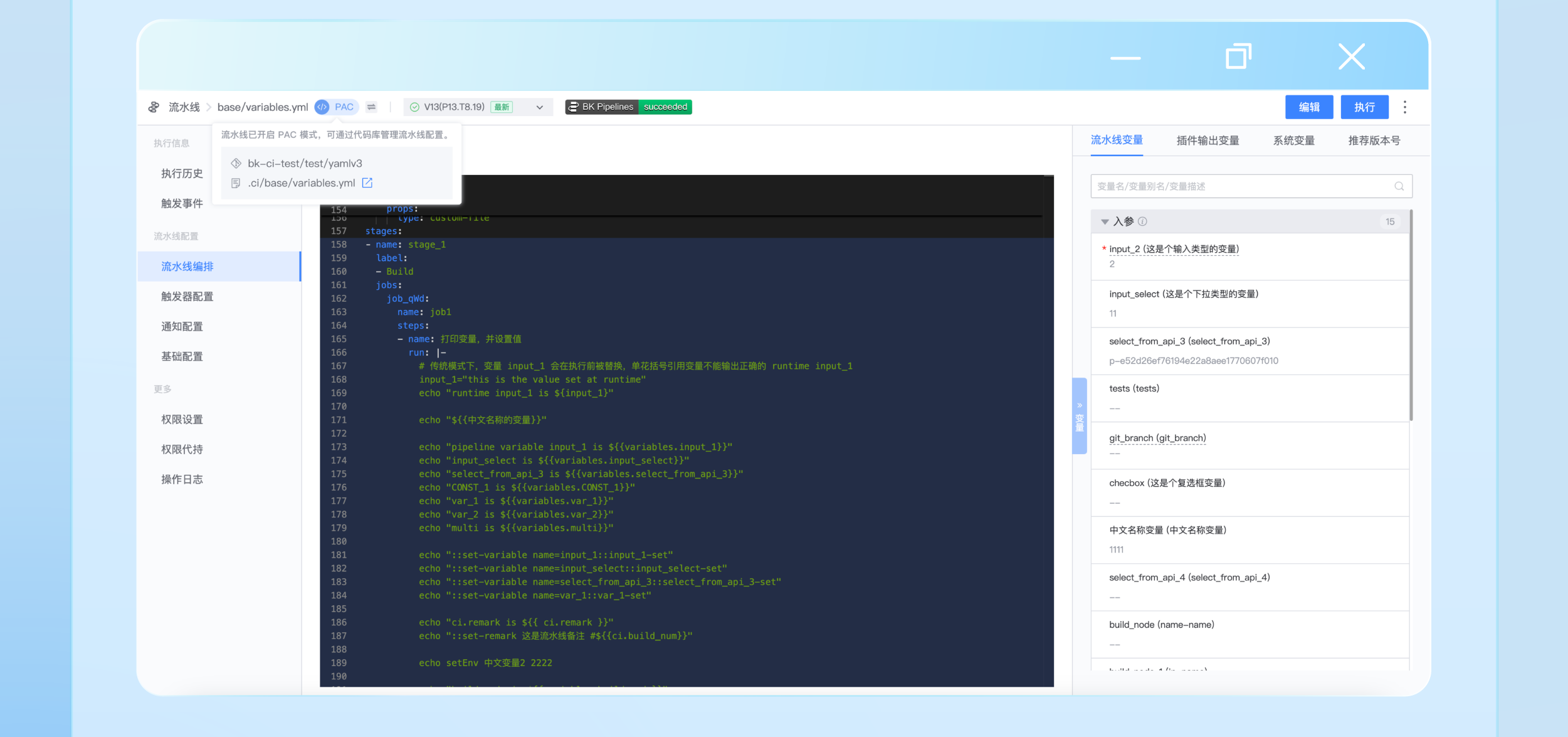Select the select_from_api_3 variable row
Image resolution: width=1568 pixels, height=737 pixels.
coord(1250,351)
